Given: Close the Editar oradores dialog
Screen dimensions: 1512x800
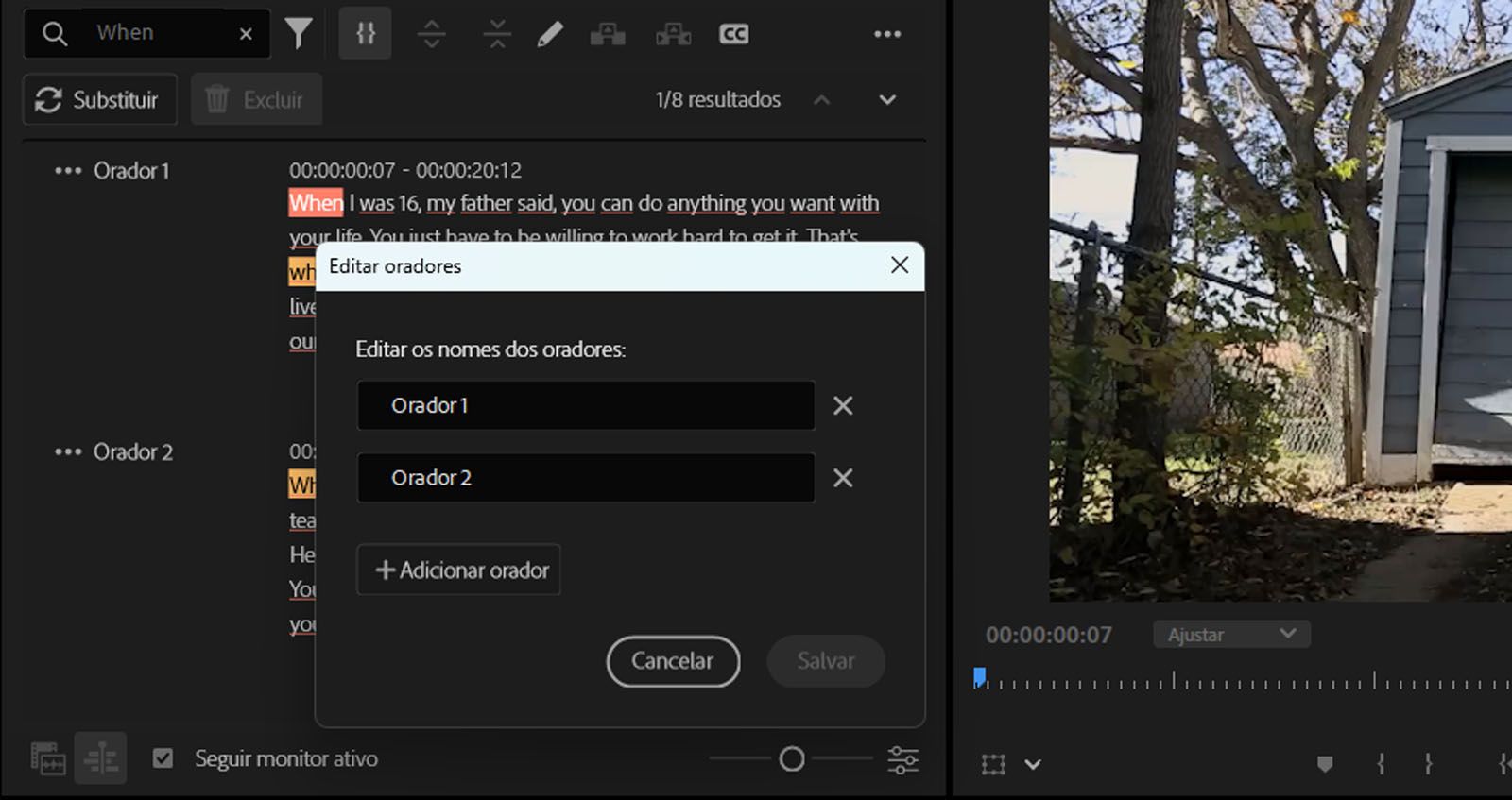Looking at the screenshot, I should [x=900, y=265].
